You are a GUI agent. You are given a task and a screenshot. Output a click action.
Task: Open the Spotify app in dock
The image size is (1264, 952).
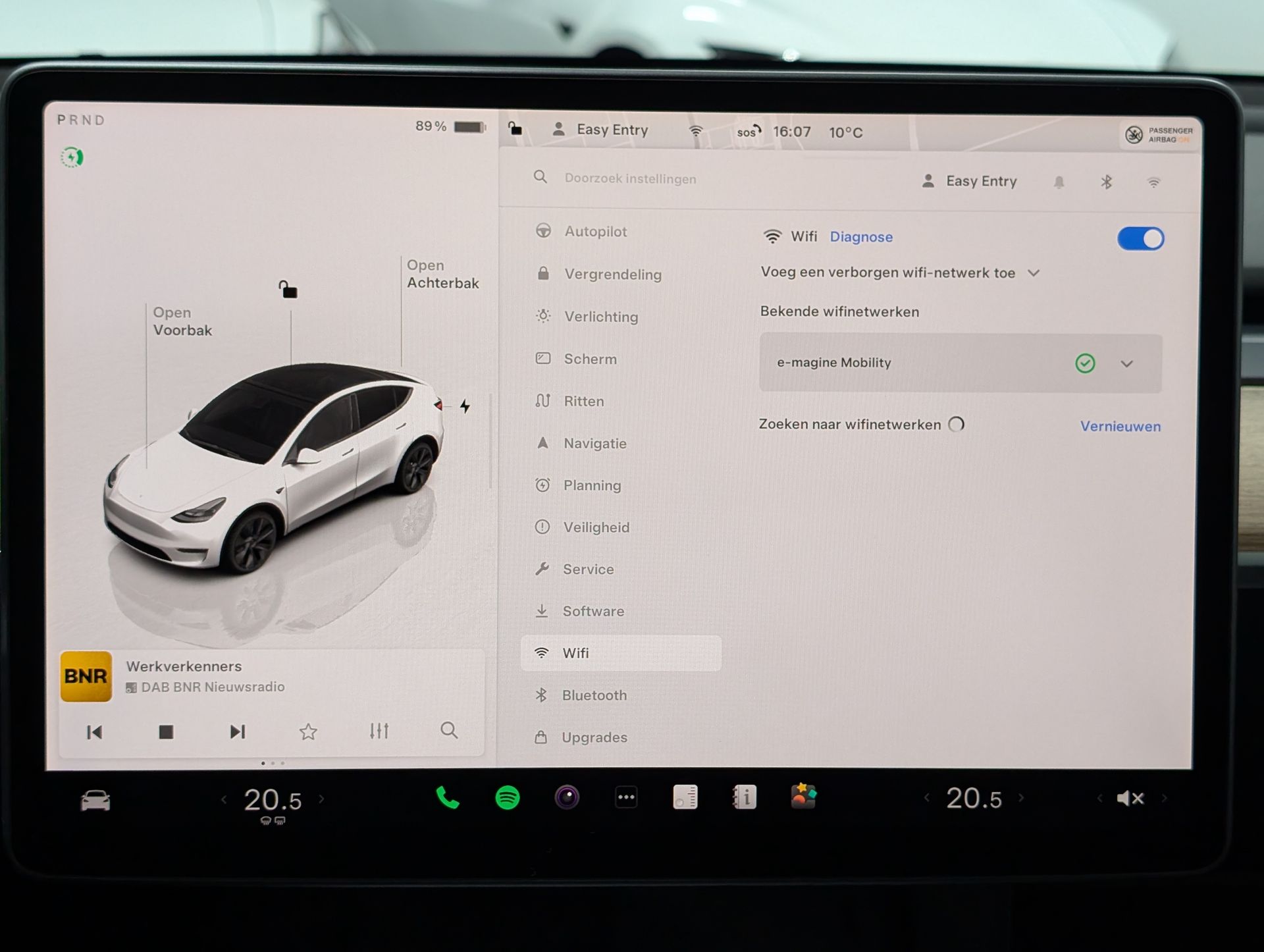click(x=507, y=798)
